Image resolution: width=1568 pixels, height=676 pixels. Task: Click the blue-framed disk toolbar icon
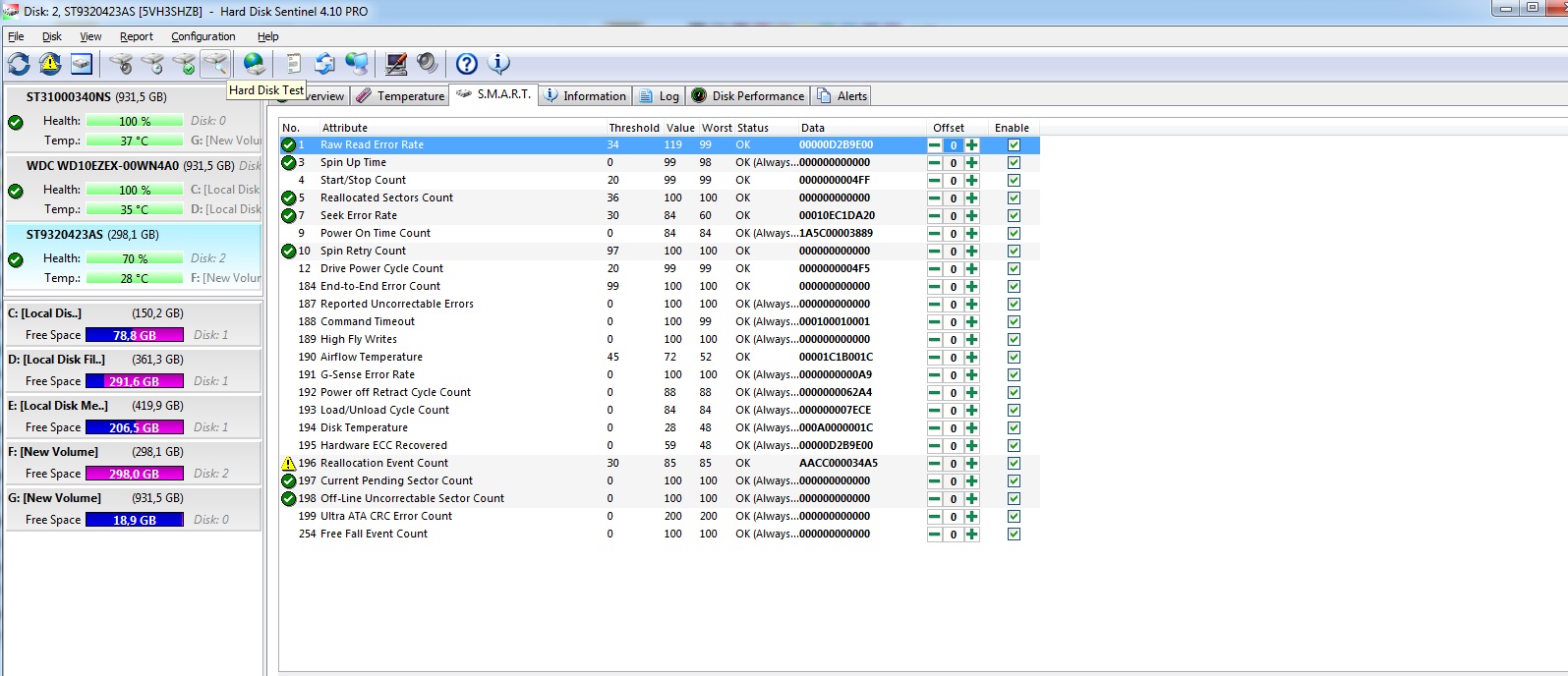(x=82, y=64)
